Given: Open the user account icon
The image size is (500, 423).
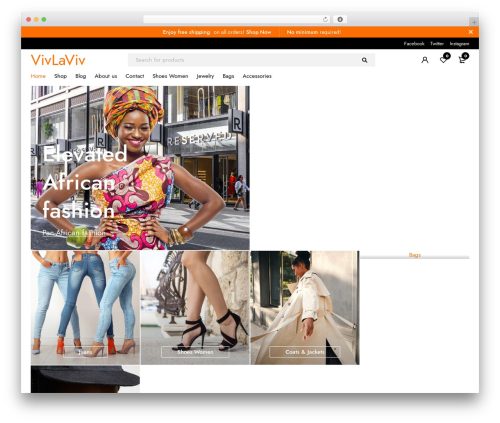Looking at the screenshot, I should tap(425, 60).
